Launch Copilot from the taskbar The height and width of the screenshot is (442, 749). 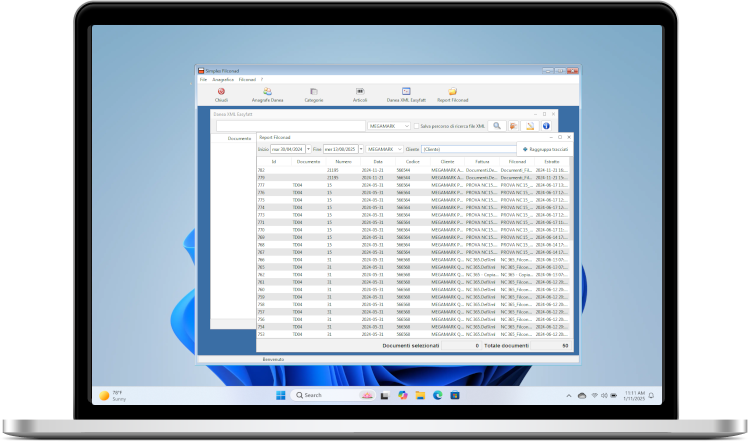[x=403, y=395]
